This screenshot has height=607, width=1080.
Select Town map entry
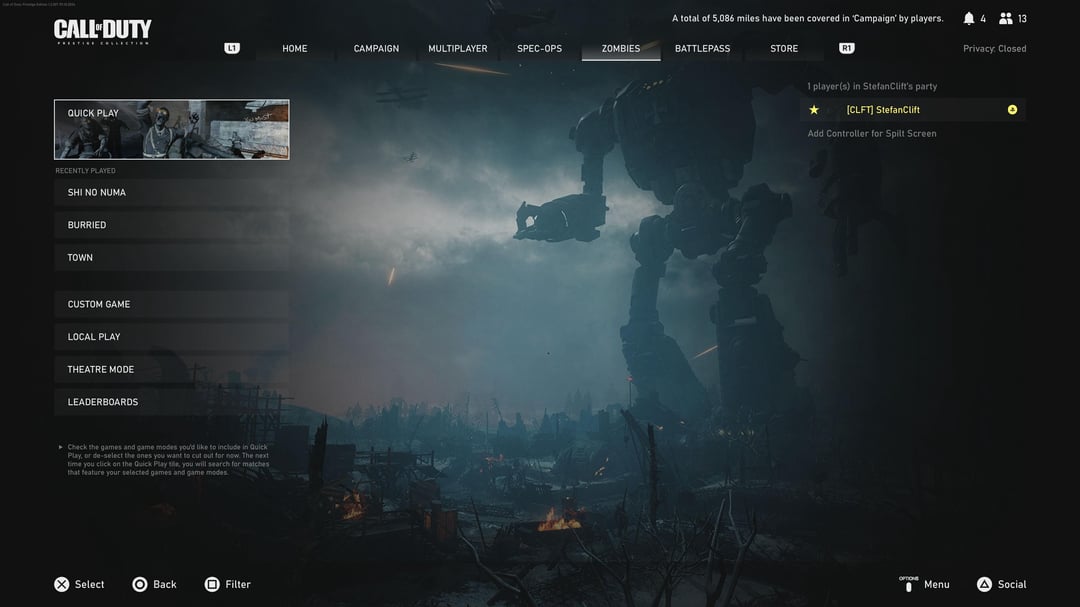pyautogui.click(x=172, y=258)
